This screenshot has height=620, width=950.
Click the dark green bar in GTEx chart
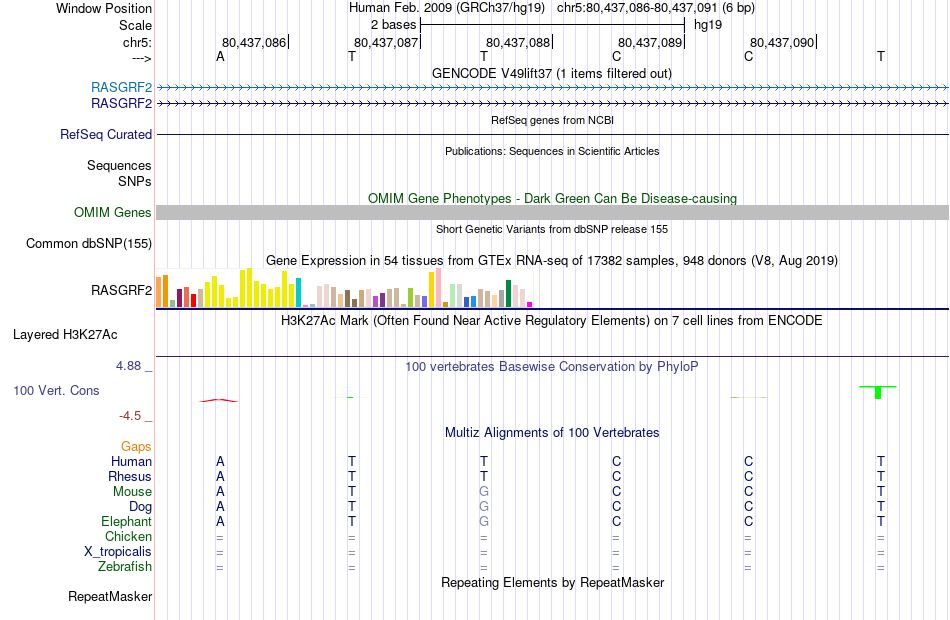[x=509, y=294]
